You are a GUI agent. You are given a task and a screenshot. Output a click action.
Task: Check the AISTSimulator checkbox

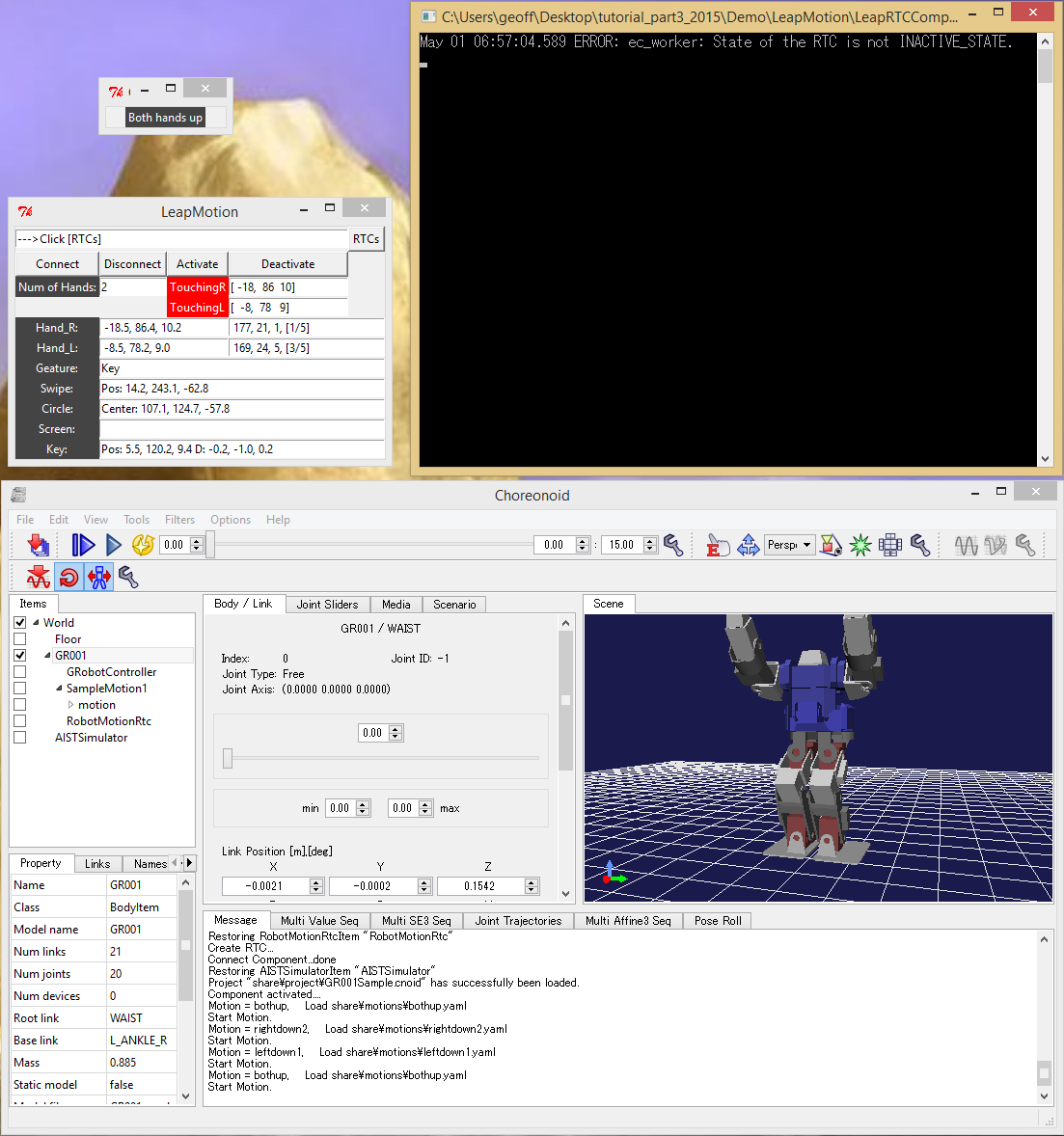20,738
